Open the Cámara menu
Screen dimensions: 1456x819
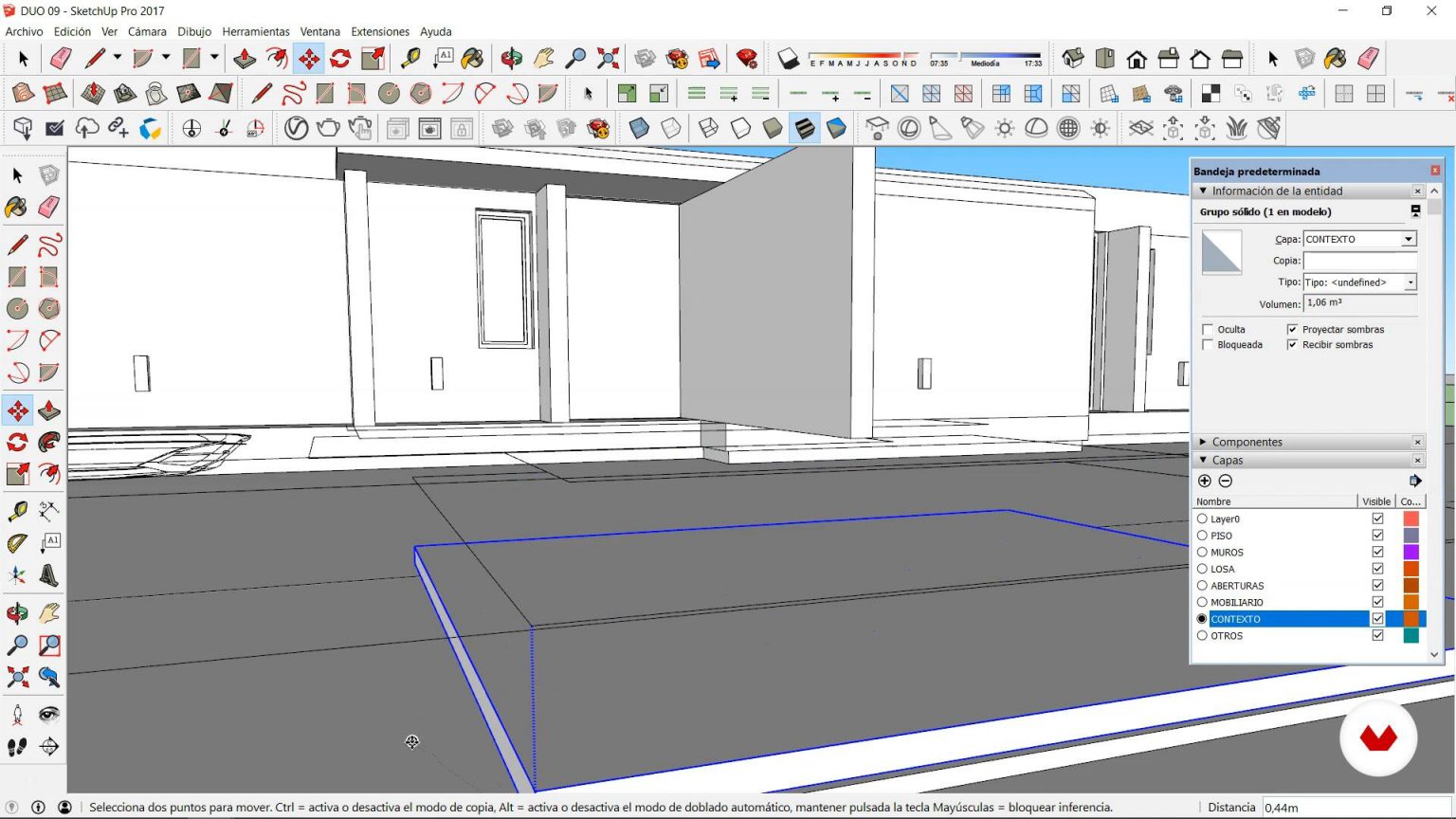coord(147,31)
